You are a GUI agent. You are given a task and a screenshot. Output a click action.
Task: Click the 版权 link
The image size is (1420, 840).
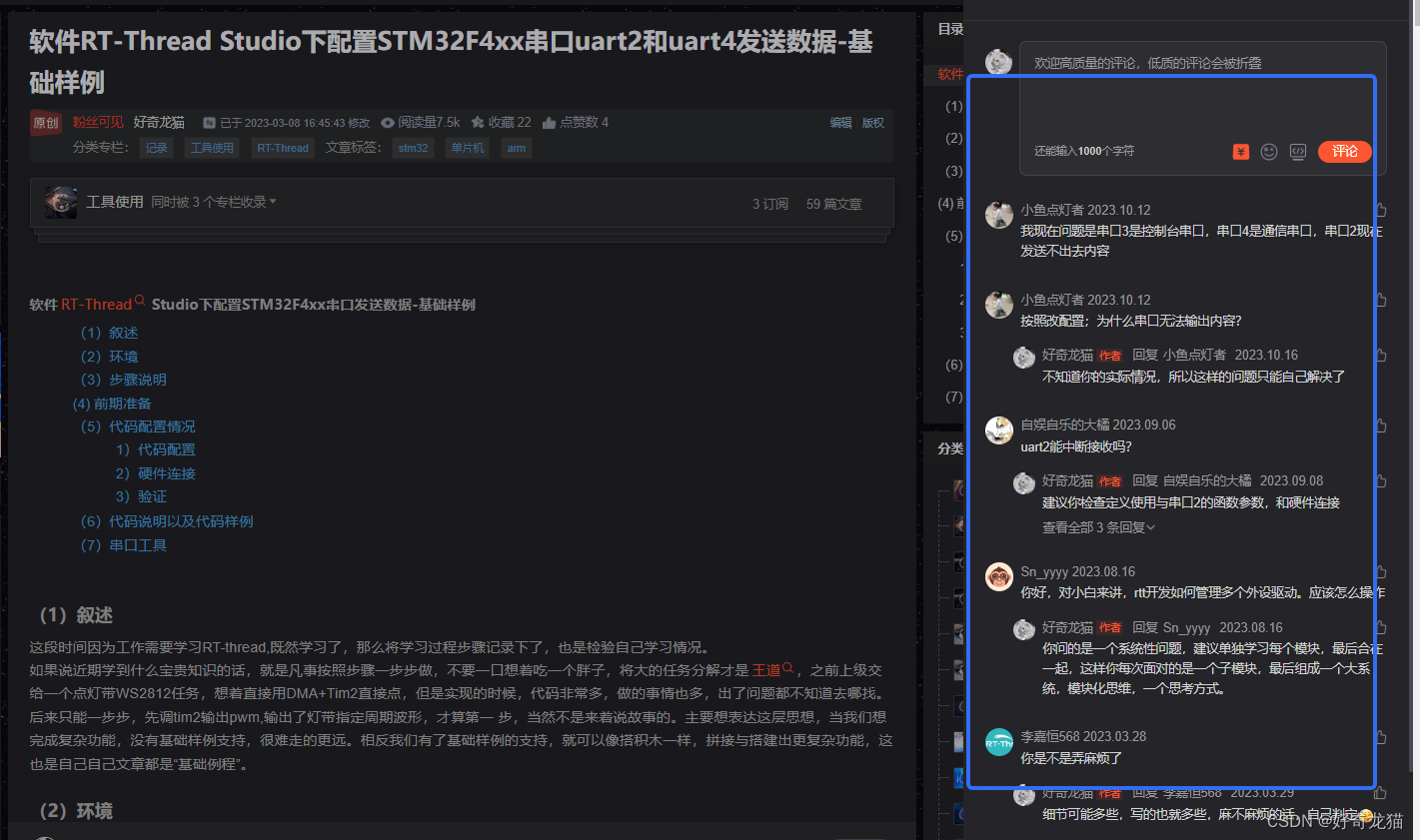pos(873,123)
